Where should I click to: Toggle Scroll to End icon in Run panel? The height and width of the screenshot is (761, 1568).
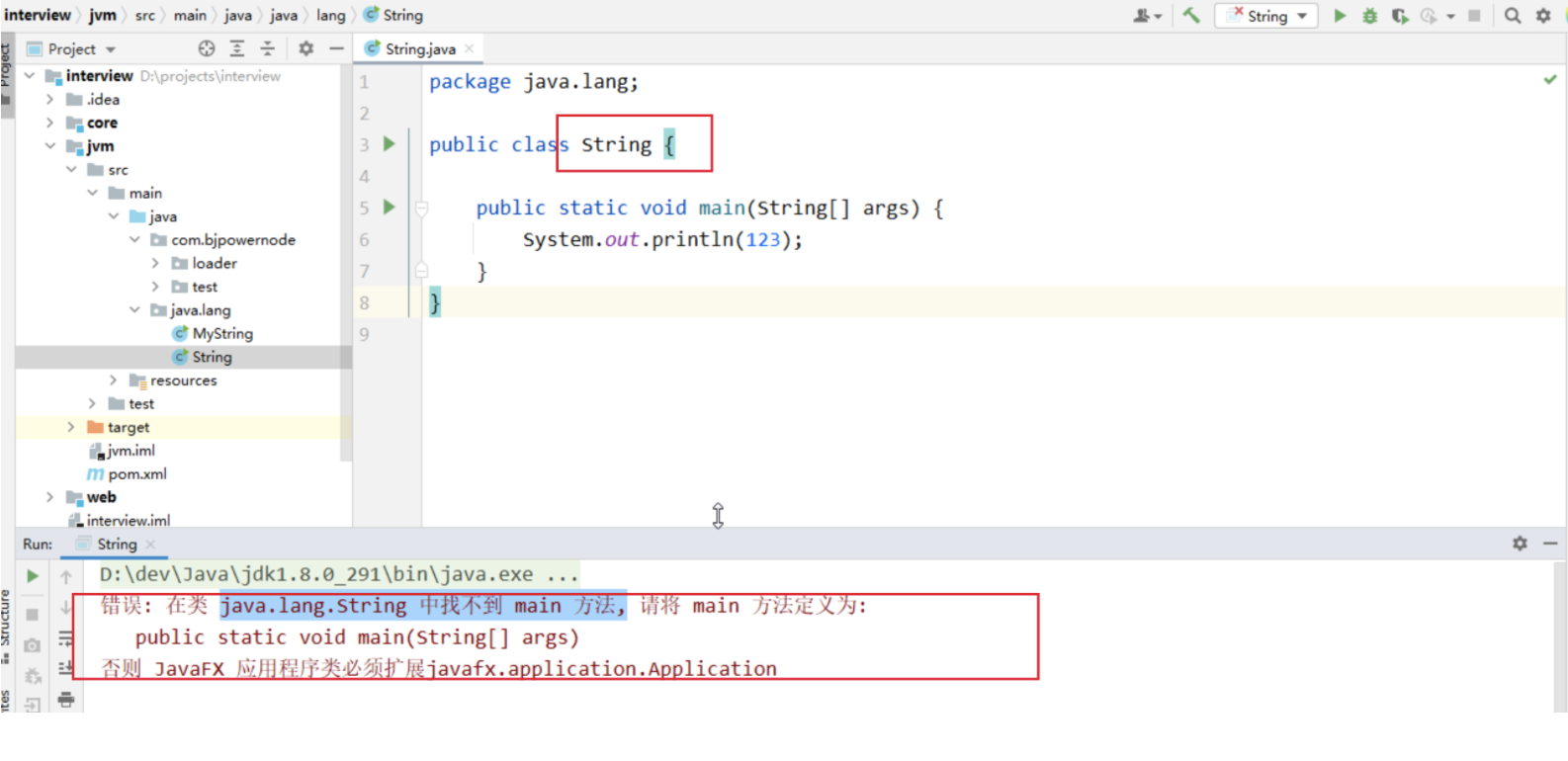[x=66, y=669]
